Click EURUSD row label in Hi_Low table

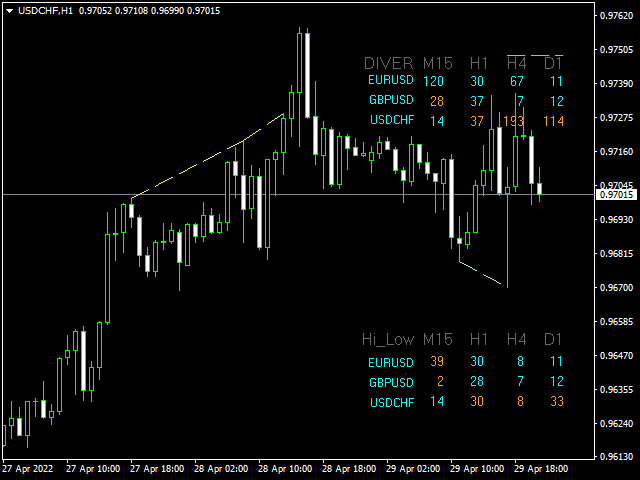(391, 363)
